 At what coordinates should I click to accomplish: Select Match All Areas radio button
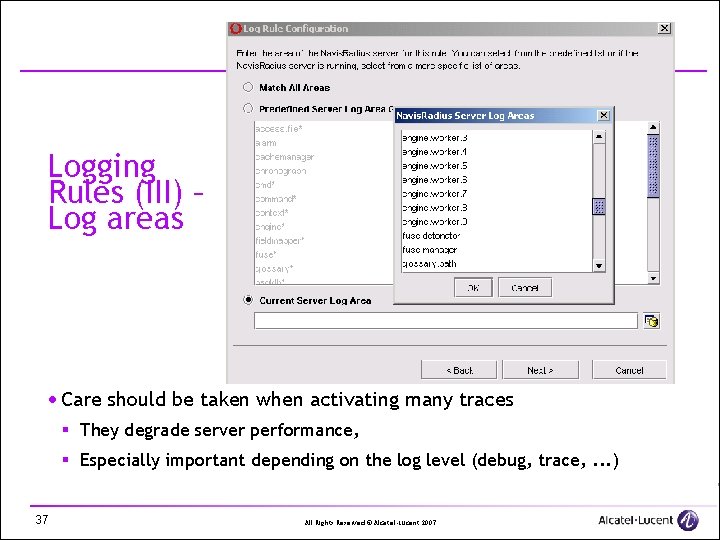[248, 87]
